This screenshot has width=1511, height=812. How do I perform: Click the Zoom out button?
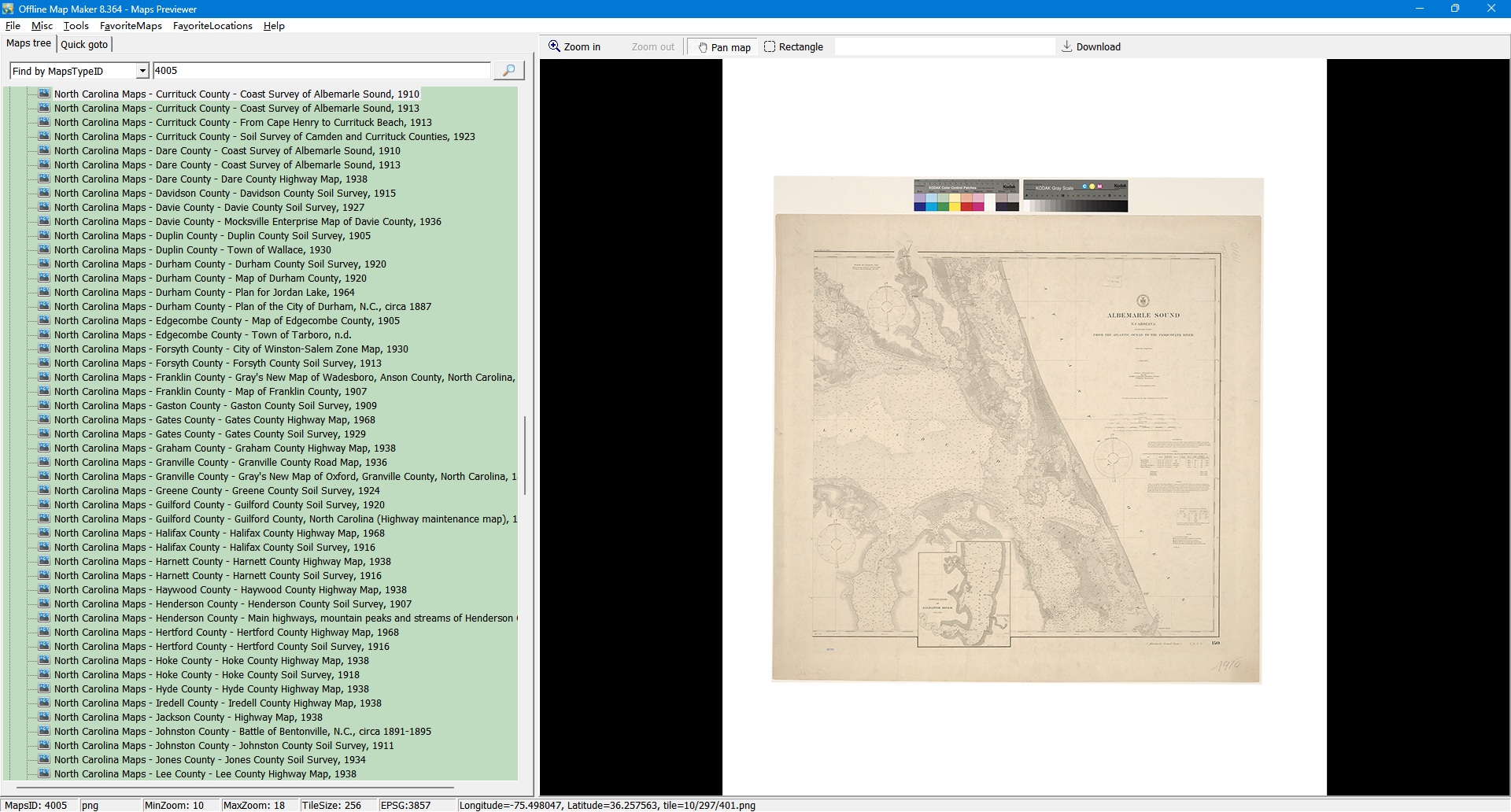point(652,47)
